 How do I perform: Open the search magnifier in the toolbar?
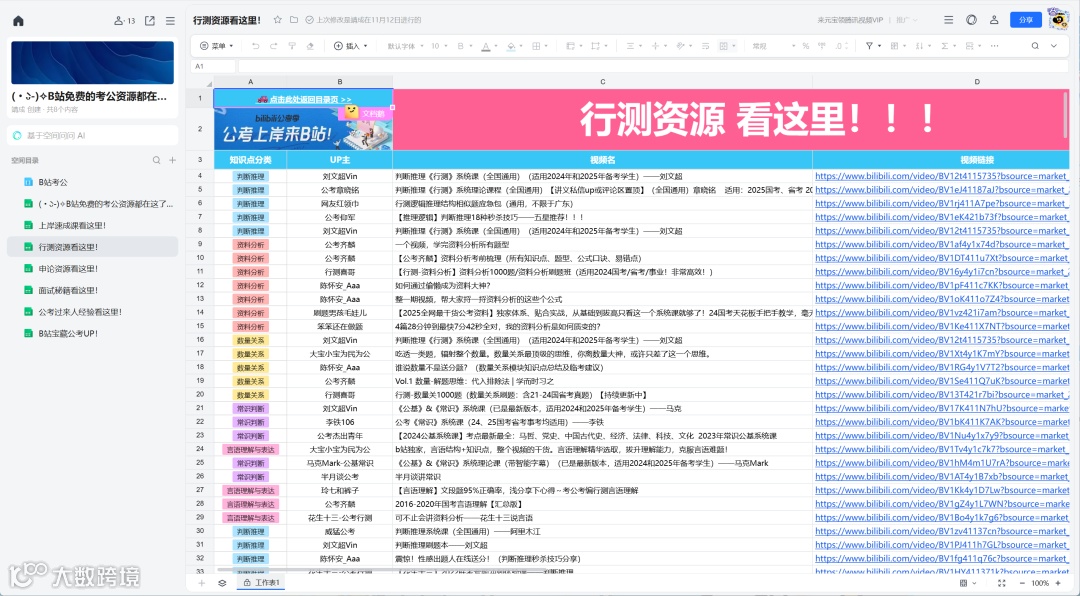pos(1035,46)
